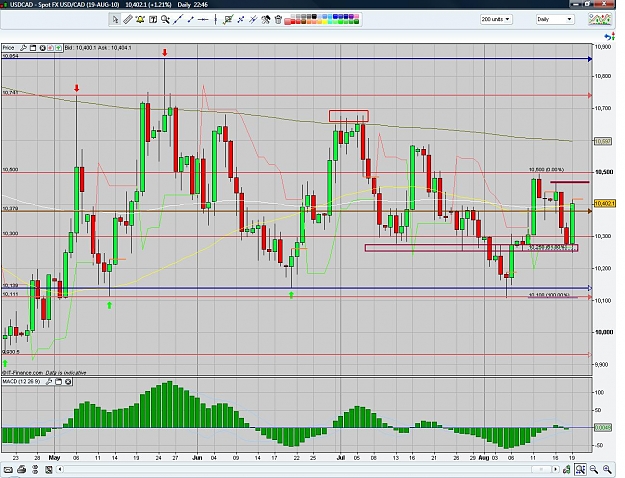Choose the trend line drawing tool
This screenshot has height=478, width=625.
tap(178, 20)
